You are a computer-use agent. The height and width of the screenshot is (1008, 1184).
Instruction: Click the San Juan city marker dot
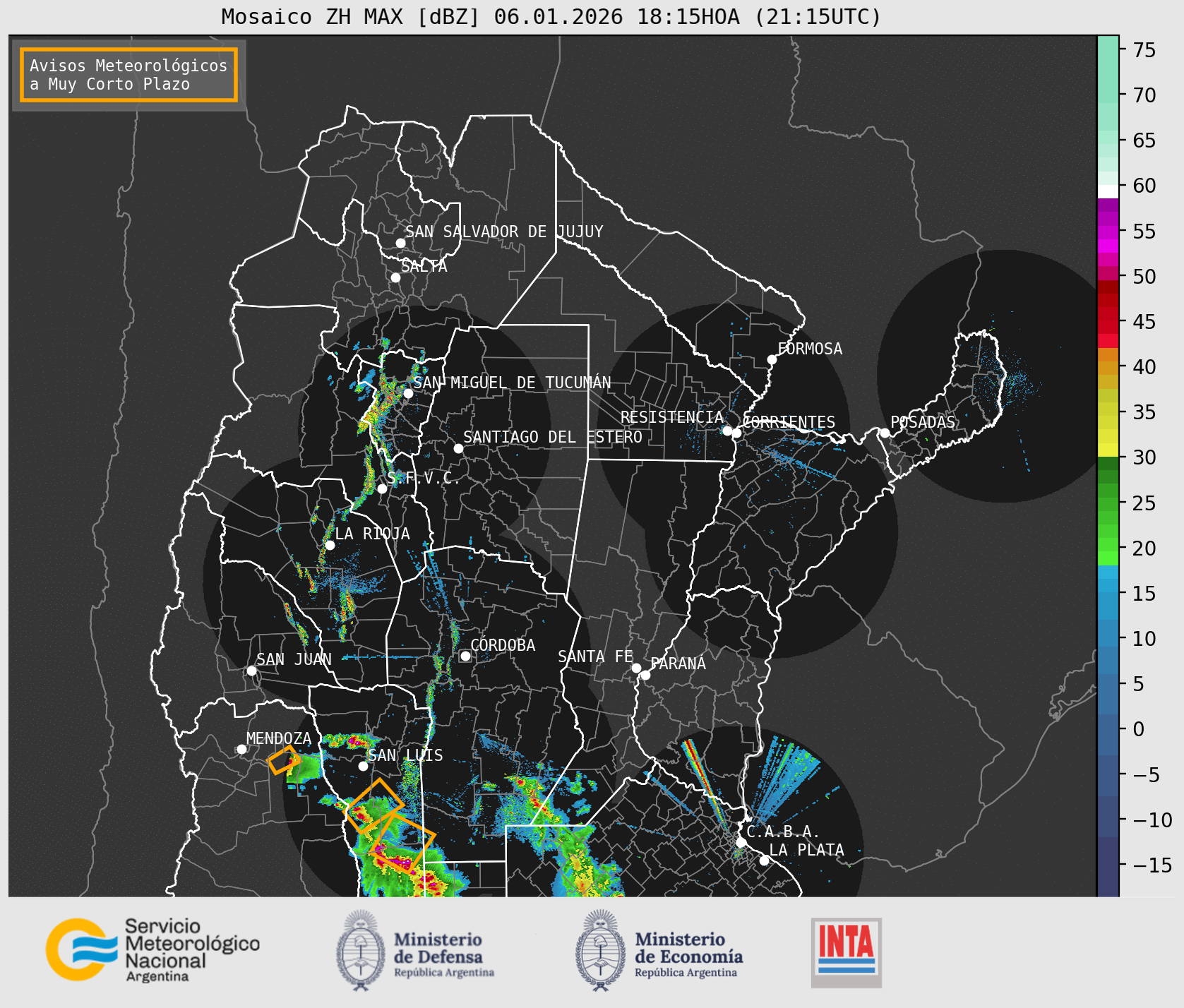click(x=251, y=671)
